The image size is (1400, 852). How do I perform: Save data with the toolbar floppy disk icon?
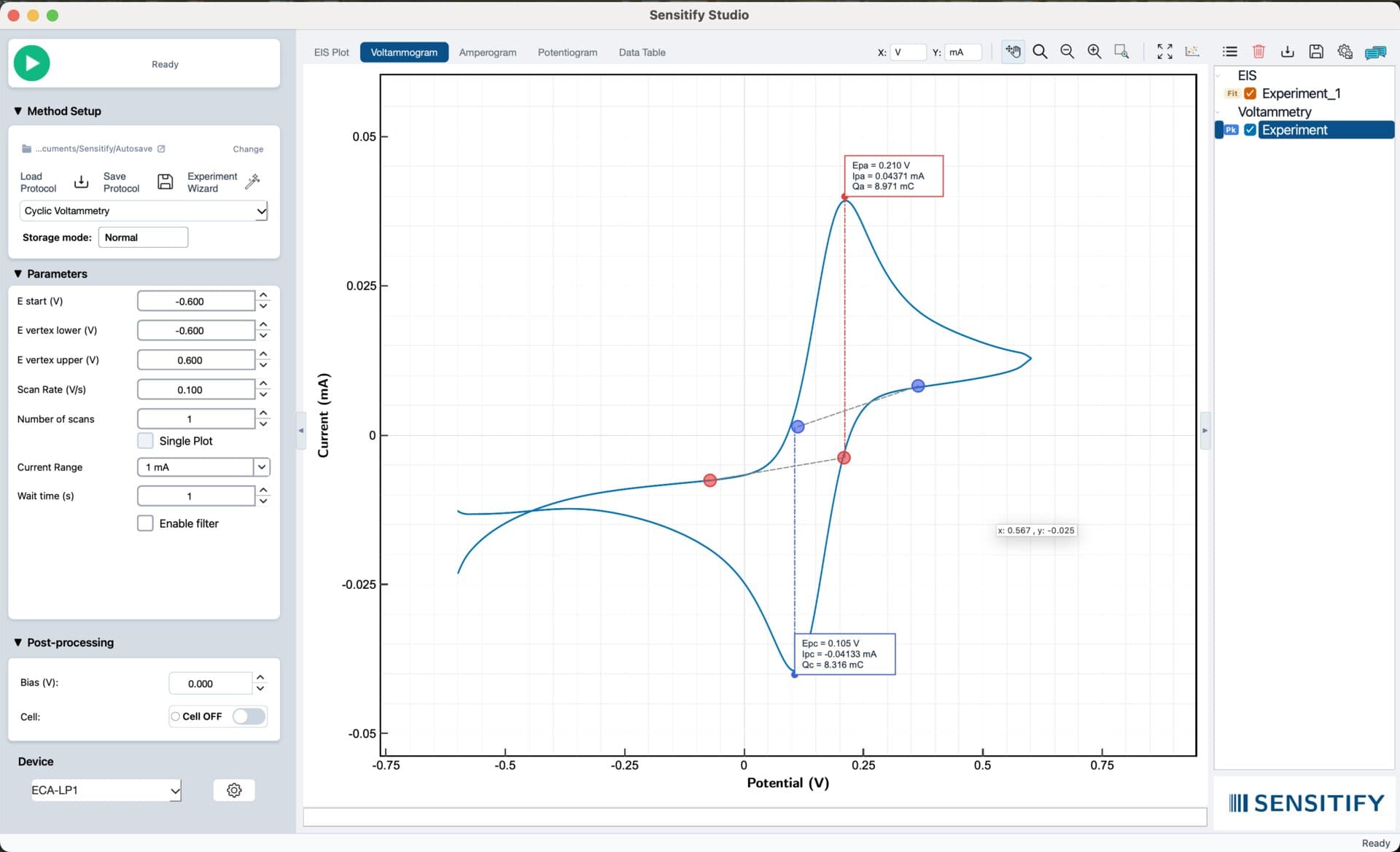click(x=1316, y=52)
